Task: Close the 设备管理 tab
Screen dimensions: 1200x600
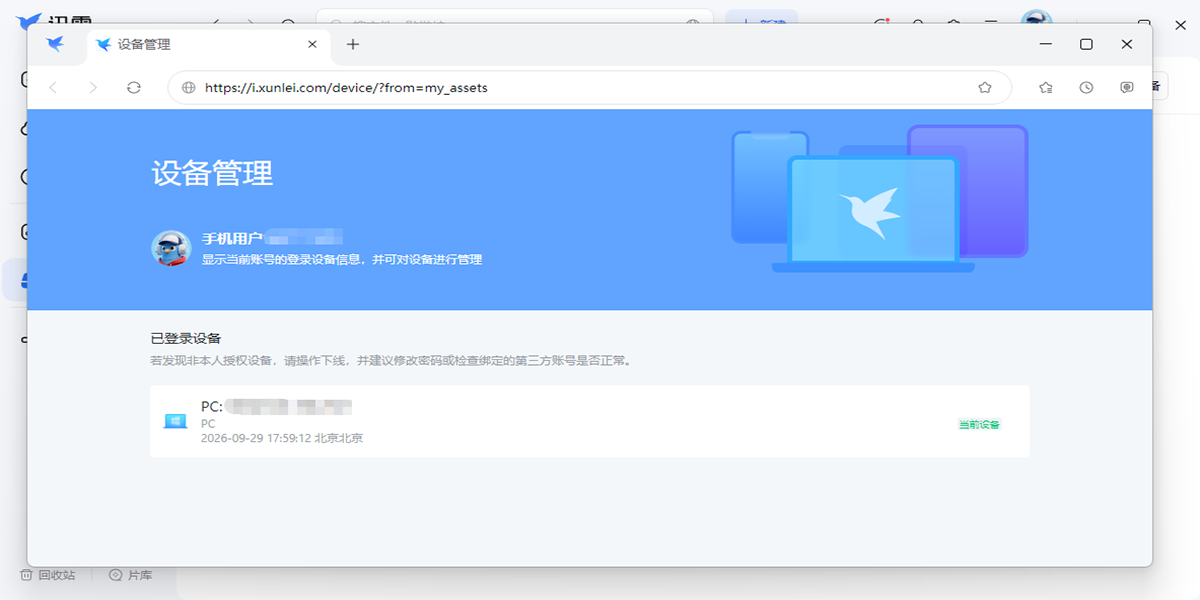Action: click(312, 44)
